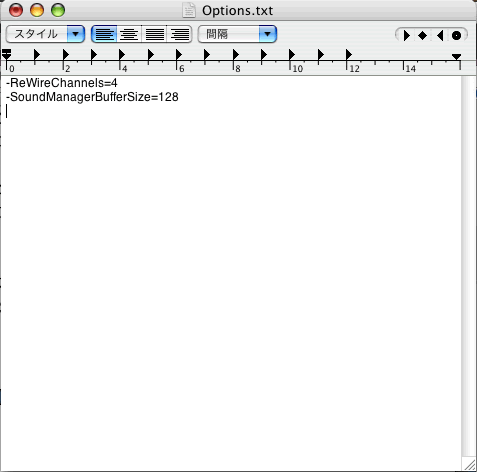The height and width of the screenshot is (472, 477).
Task: Open the スタイル styles dropdown
Action: click(45, 34)
